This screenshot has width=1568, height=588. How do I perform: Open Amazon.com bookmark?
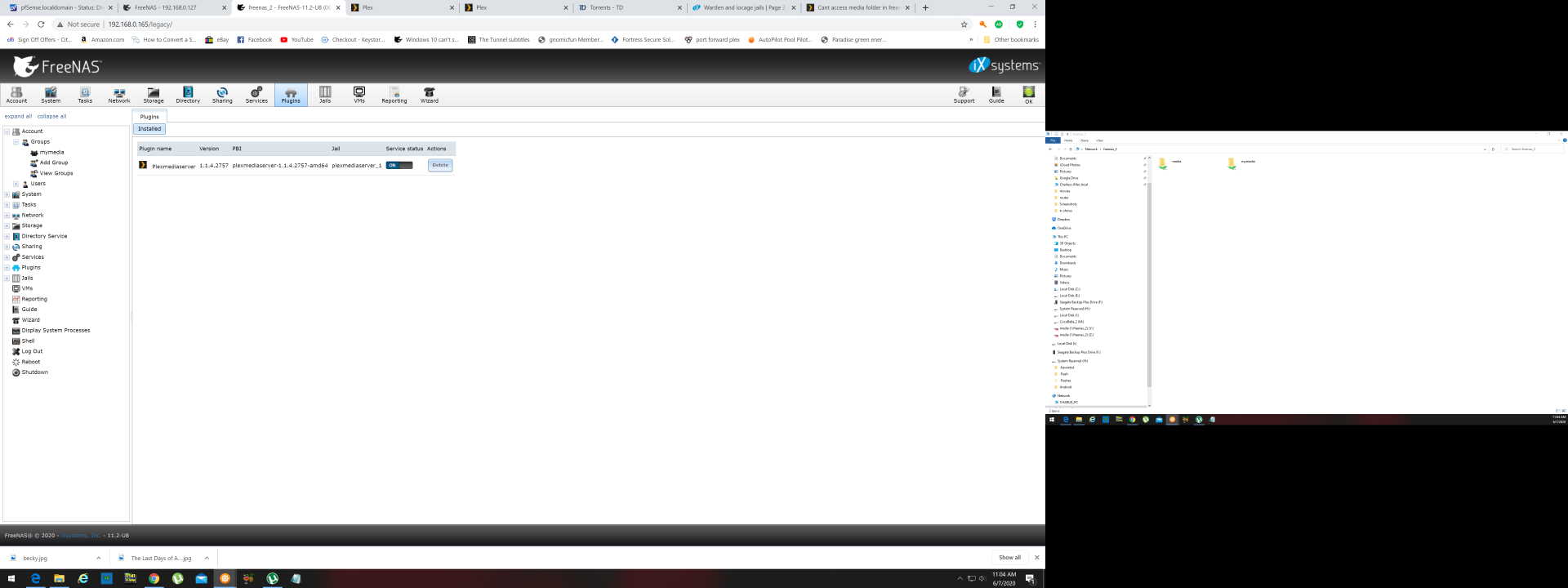[x=102, y=39]
